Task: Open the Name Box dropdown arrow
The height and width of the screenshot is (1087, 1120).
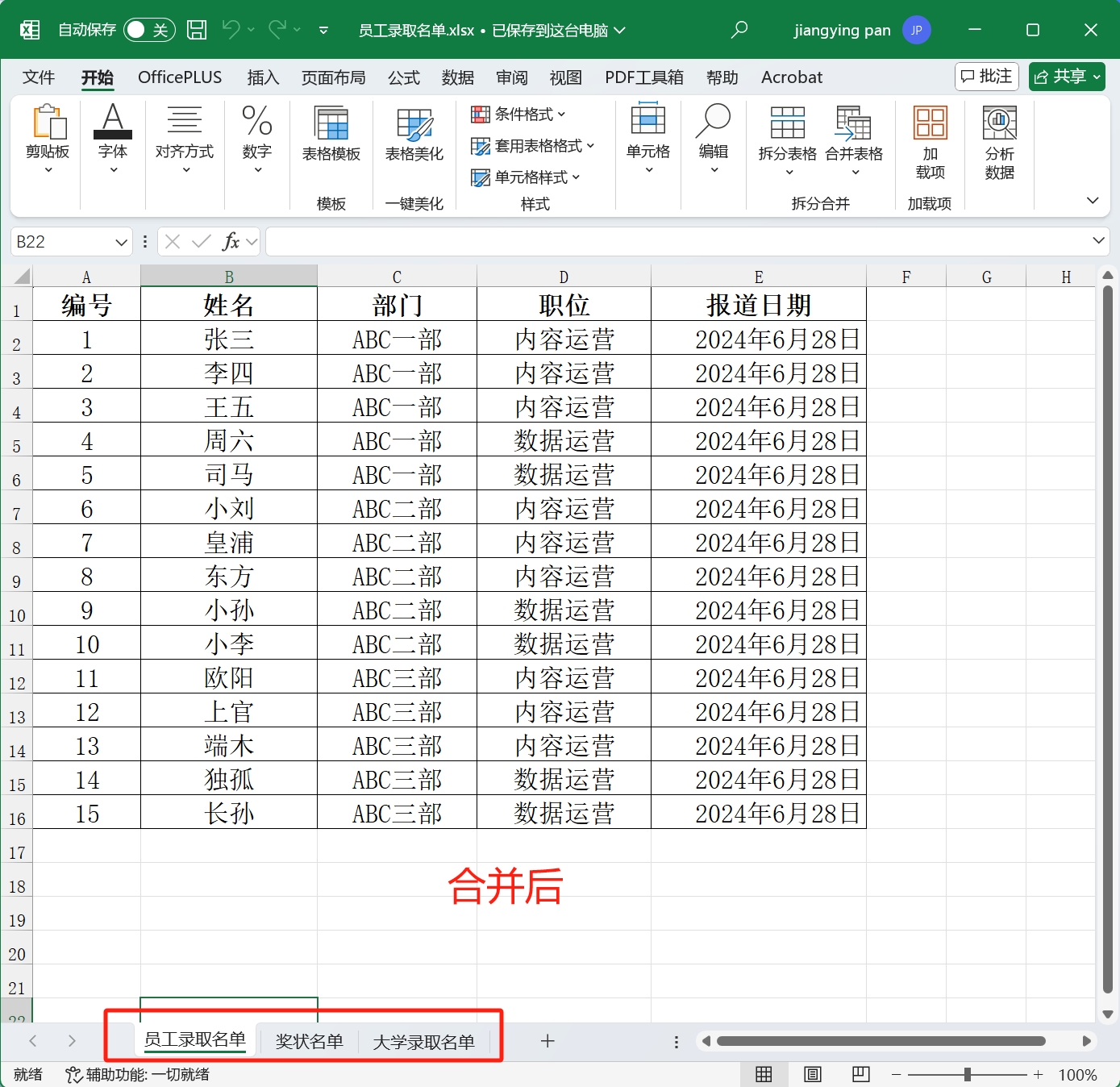Action: pyautogui.click(x=121, y=242)
